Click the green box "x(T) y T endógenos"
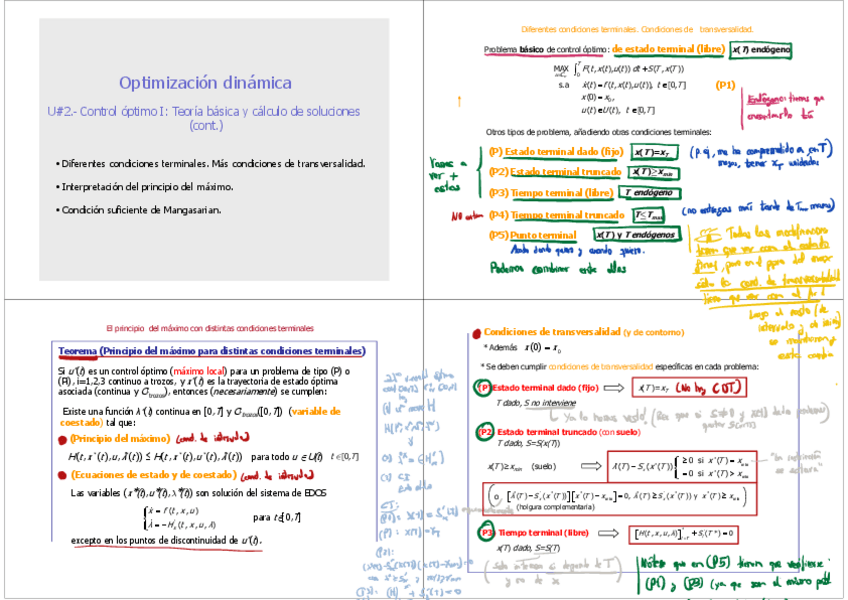848x600 pixels. pyautogui.click(x=636, y=235)
